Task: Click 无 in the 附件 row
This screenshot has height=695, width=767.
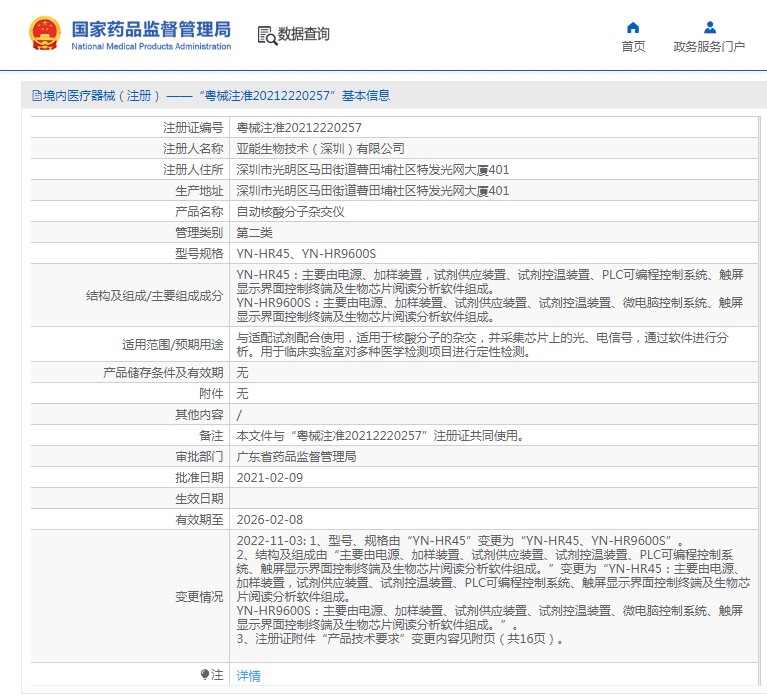Action: pyautogui.click(x=242, y=394)
